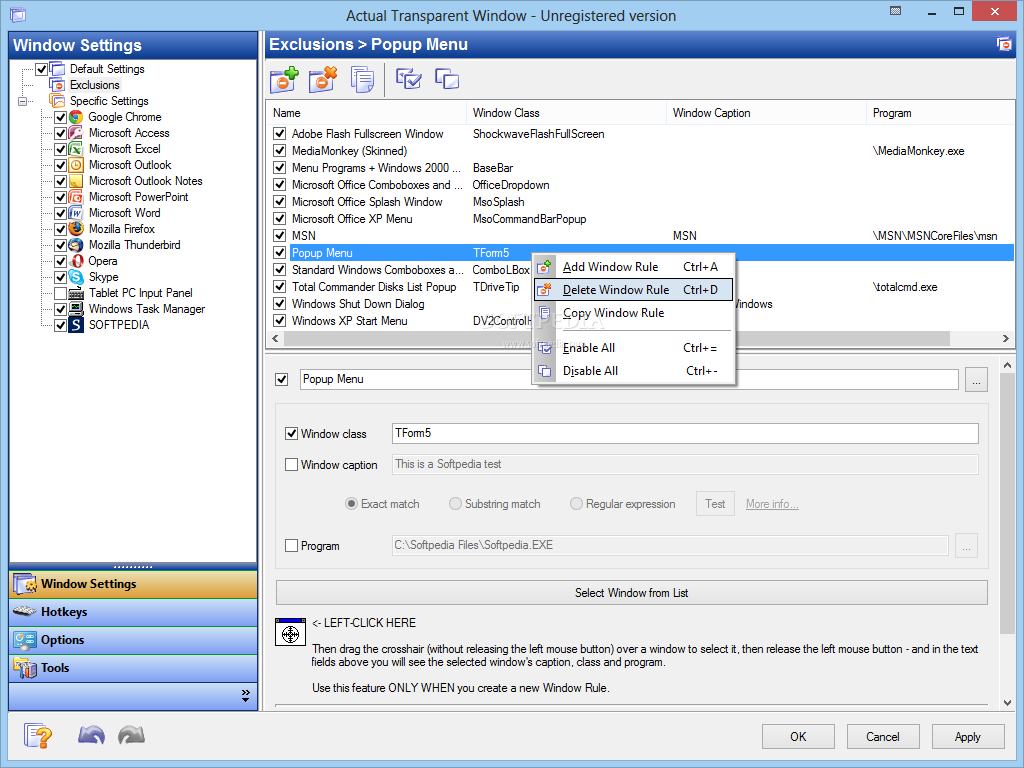Open help via the question mark icon
The image size is (1024, 768).
click(38, 736)
